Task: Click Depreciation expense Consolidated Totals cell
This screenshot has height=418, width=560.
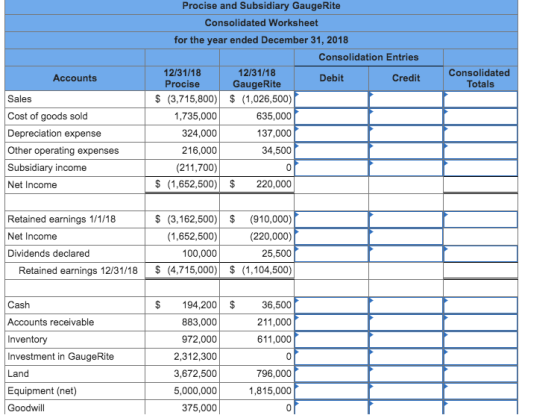Action: (x=481, y=134)
